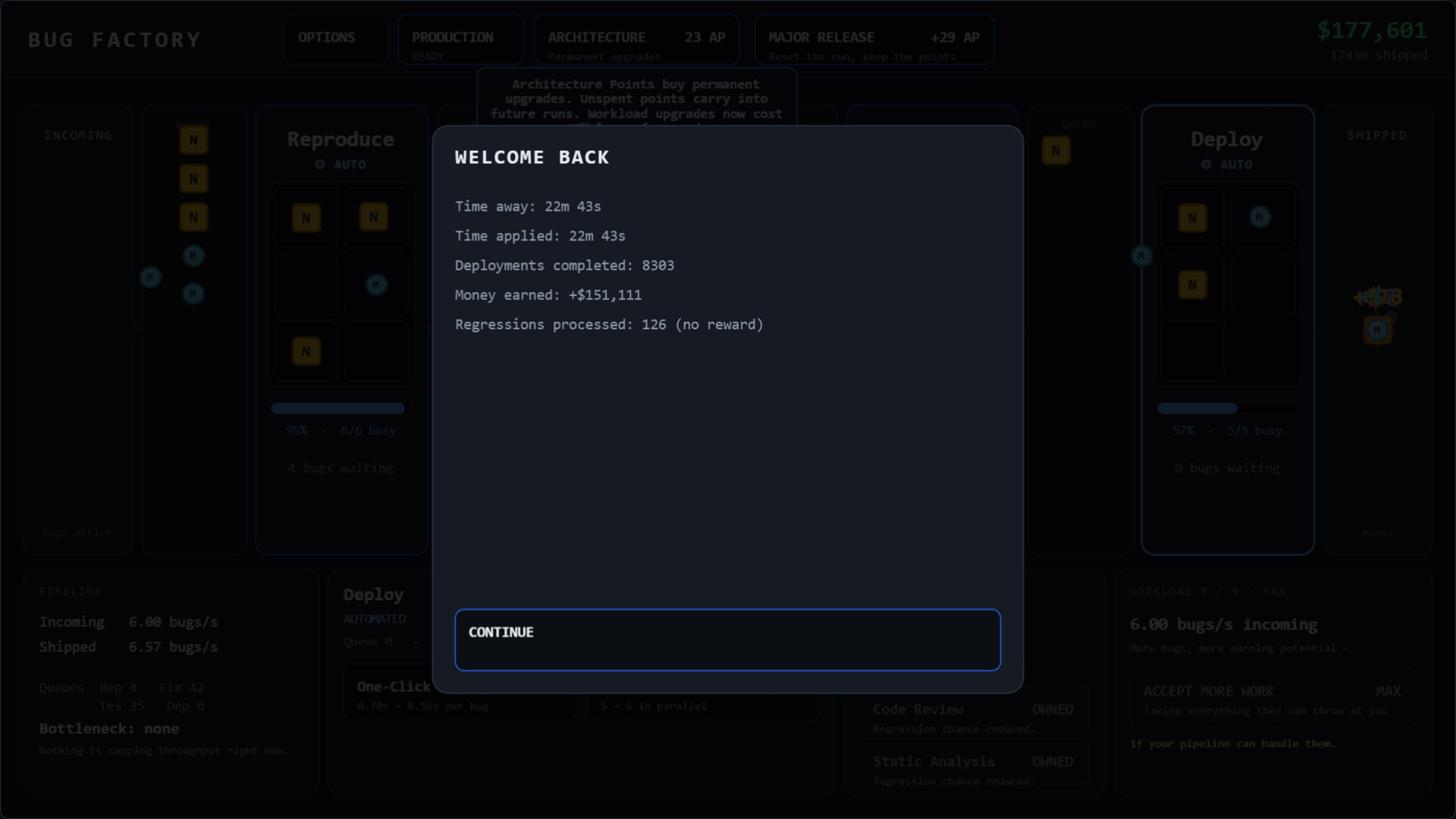Click the '6.00 bugs/s incoming' heading

point(1223,624)
